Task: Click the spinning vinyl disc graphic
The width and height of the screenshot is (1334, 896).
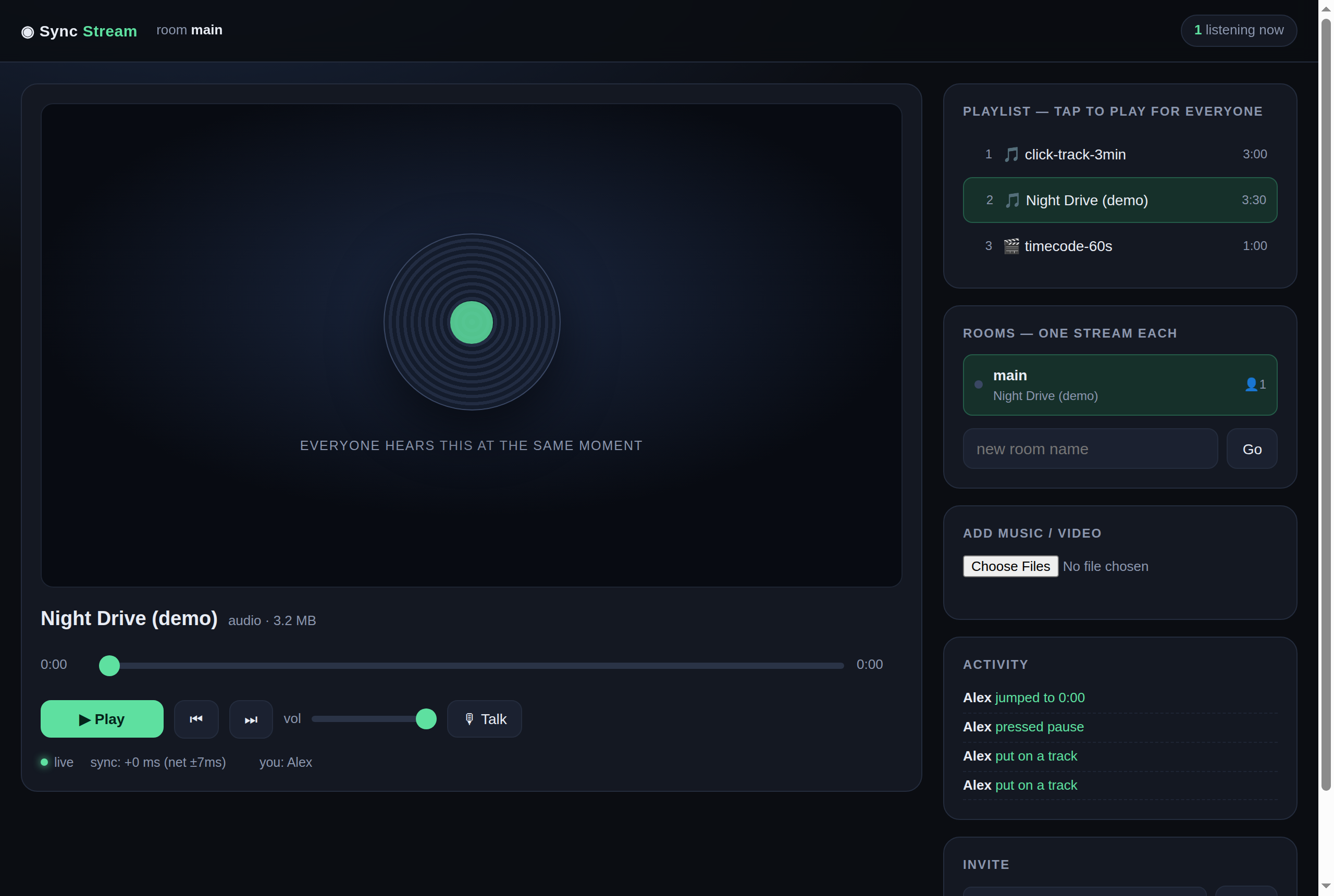Action: click(472, 322)
